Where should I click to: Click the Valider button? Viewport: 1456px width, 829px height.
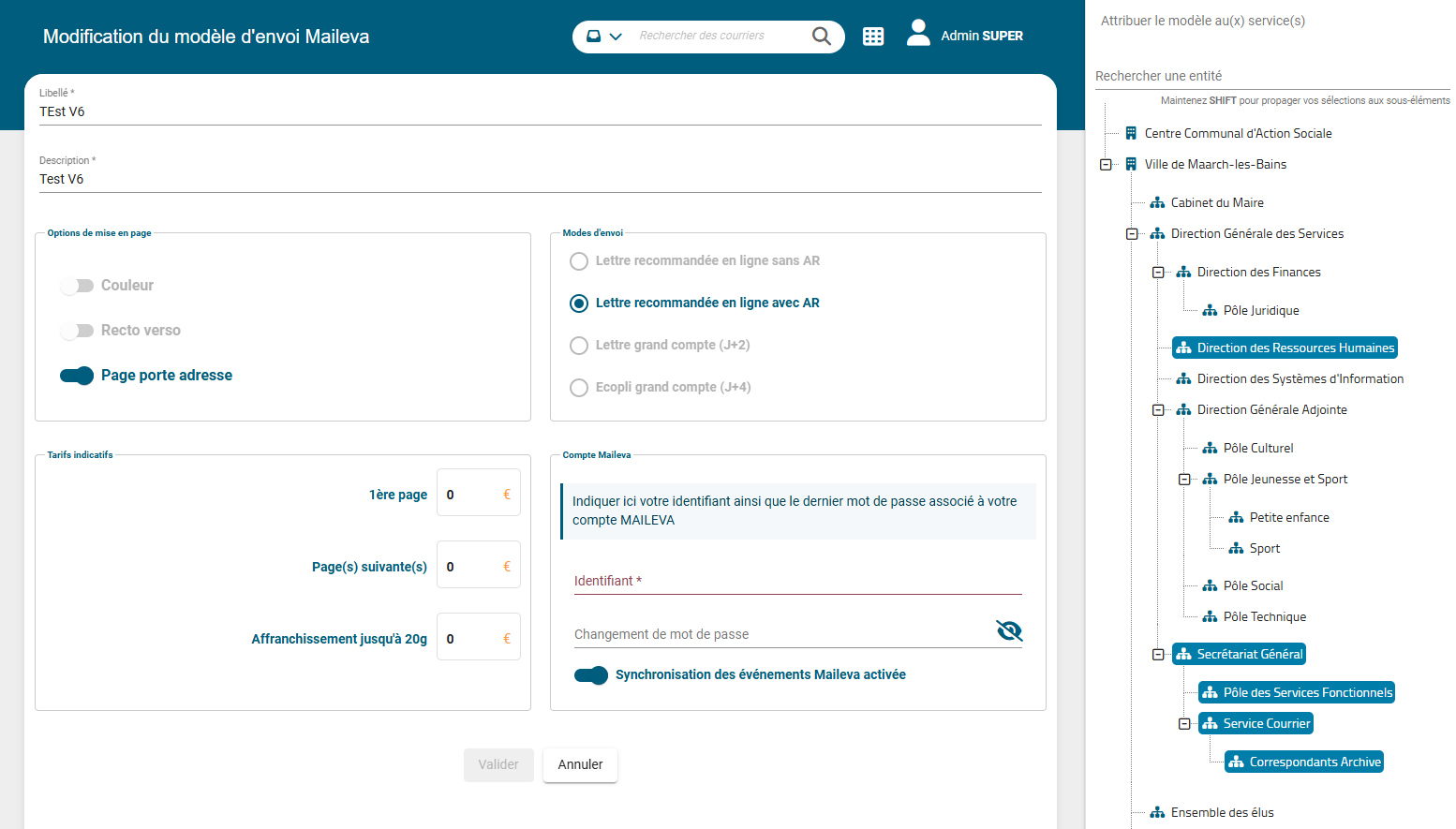[498, 764]
